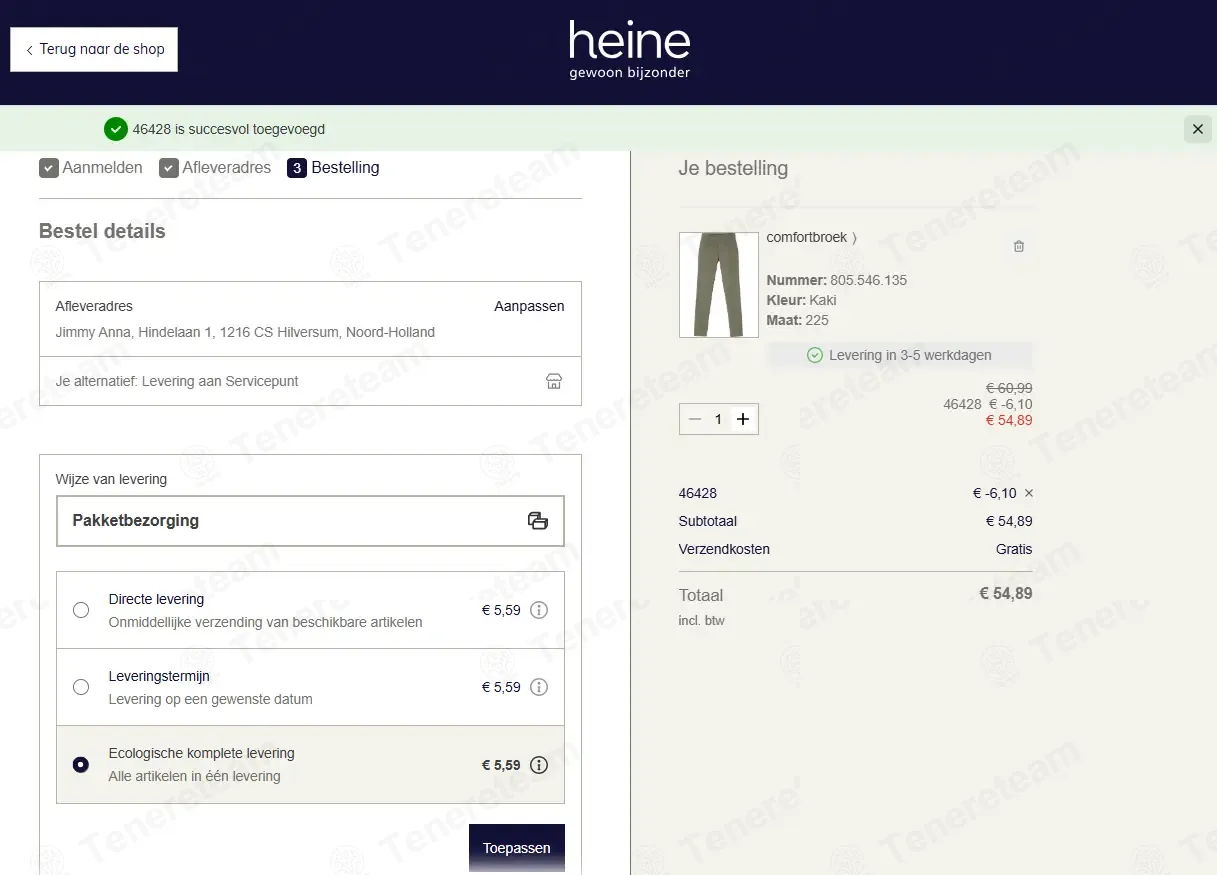Screen dimensions: 1217x875
Task: Select Leveringstermijn radio button
Action: click(81, 687)
